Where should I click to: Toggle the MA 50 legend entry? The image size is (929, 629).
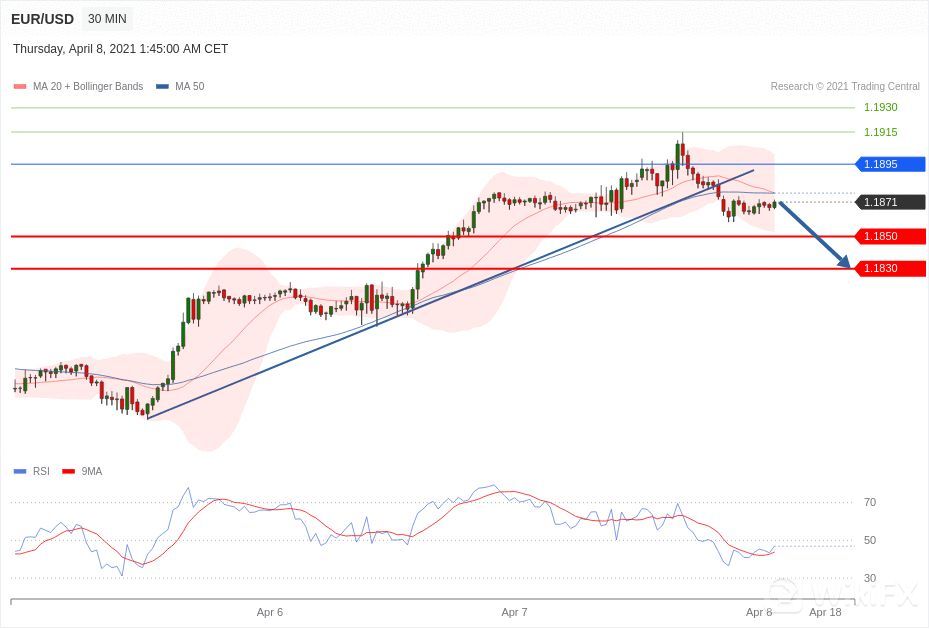[180, 87]
